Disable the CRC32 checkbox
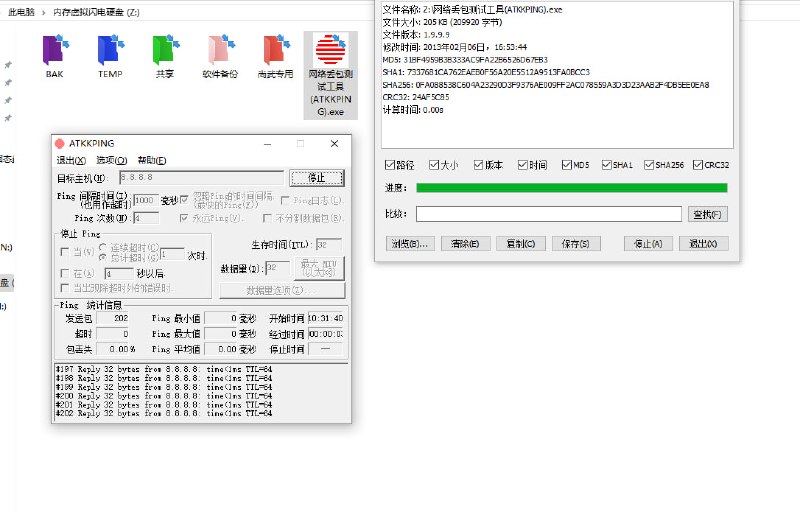The height and width of the screenshot is (512, 800). [696, 165]
